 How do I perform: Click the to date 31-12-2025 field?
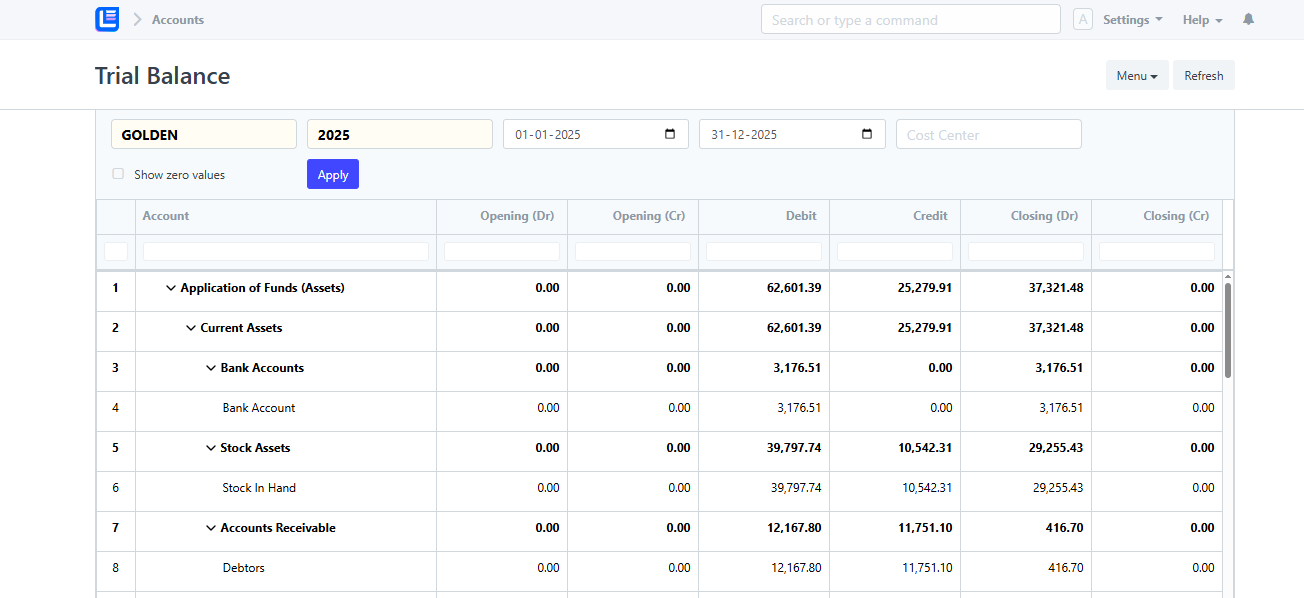[x=792, y=134]
